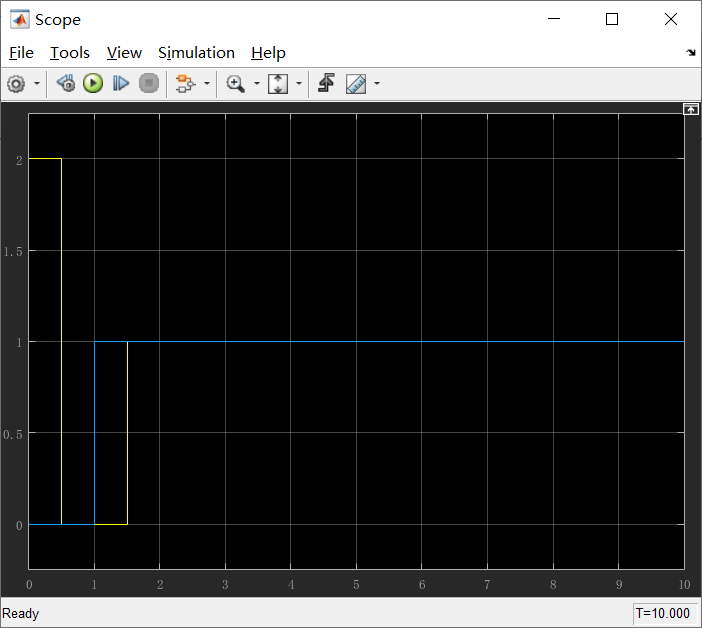The image size is (702, 628).
Task: Click the MATLAB logo in the title bar
Action: (x=20, y=19)
